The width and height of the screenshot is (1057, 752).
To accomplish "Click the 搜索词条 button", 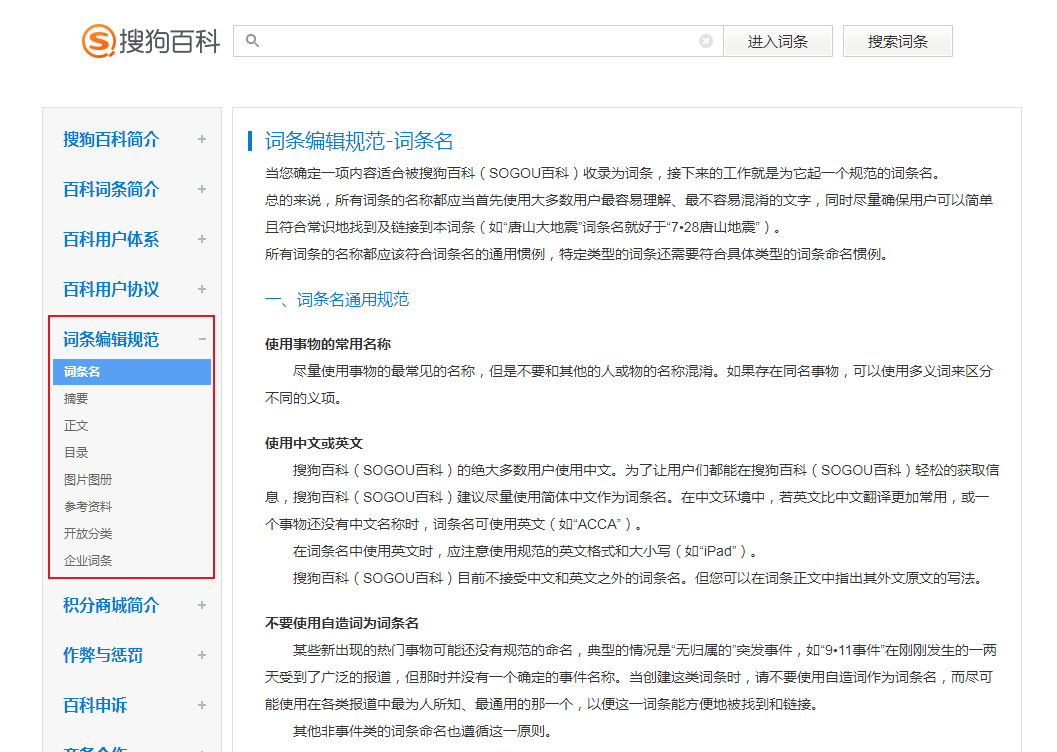I will tap(897, 41).
